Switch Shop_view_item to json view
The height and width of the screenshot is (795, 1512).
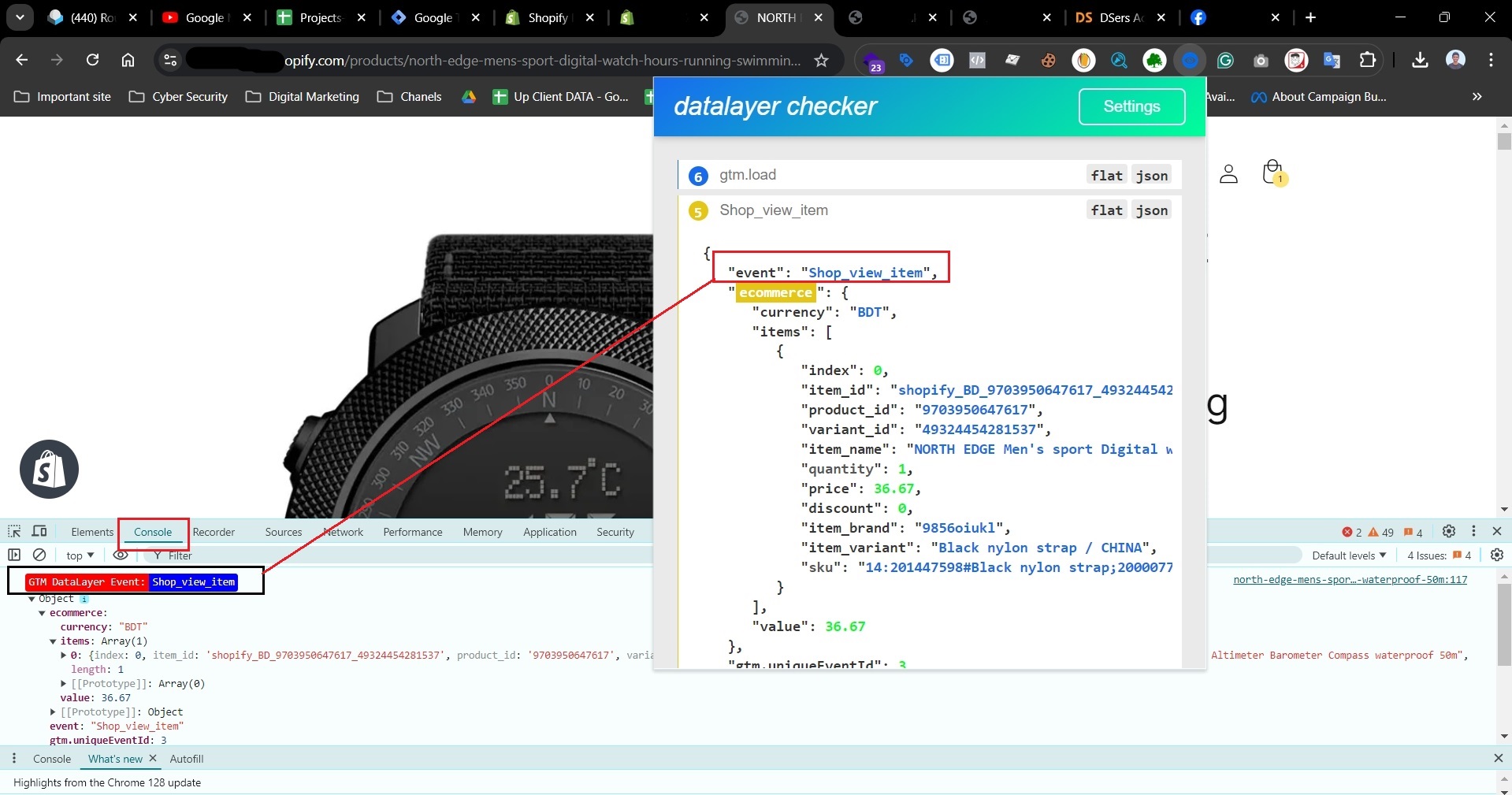[x=1151, y=210]
